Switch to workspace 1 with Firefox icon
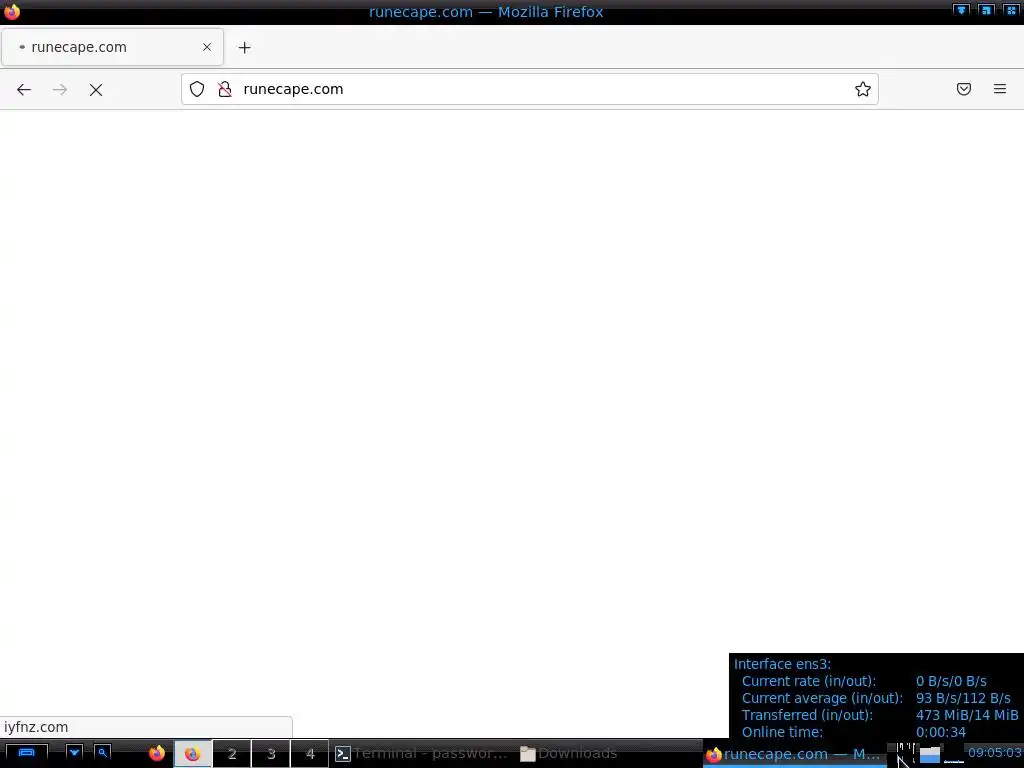1024x768 pixels. pos(193,754)
